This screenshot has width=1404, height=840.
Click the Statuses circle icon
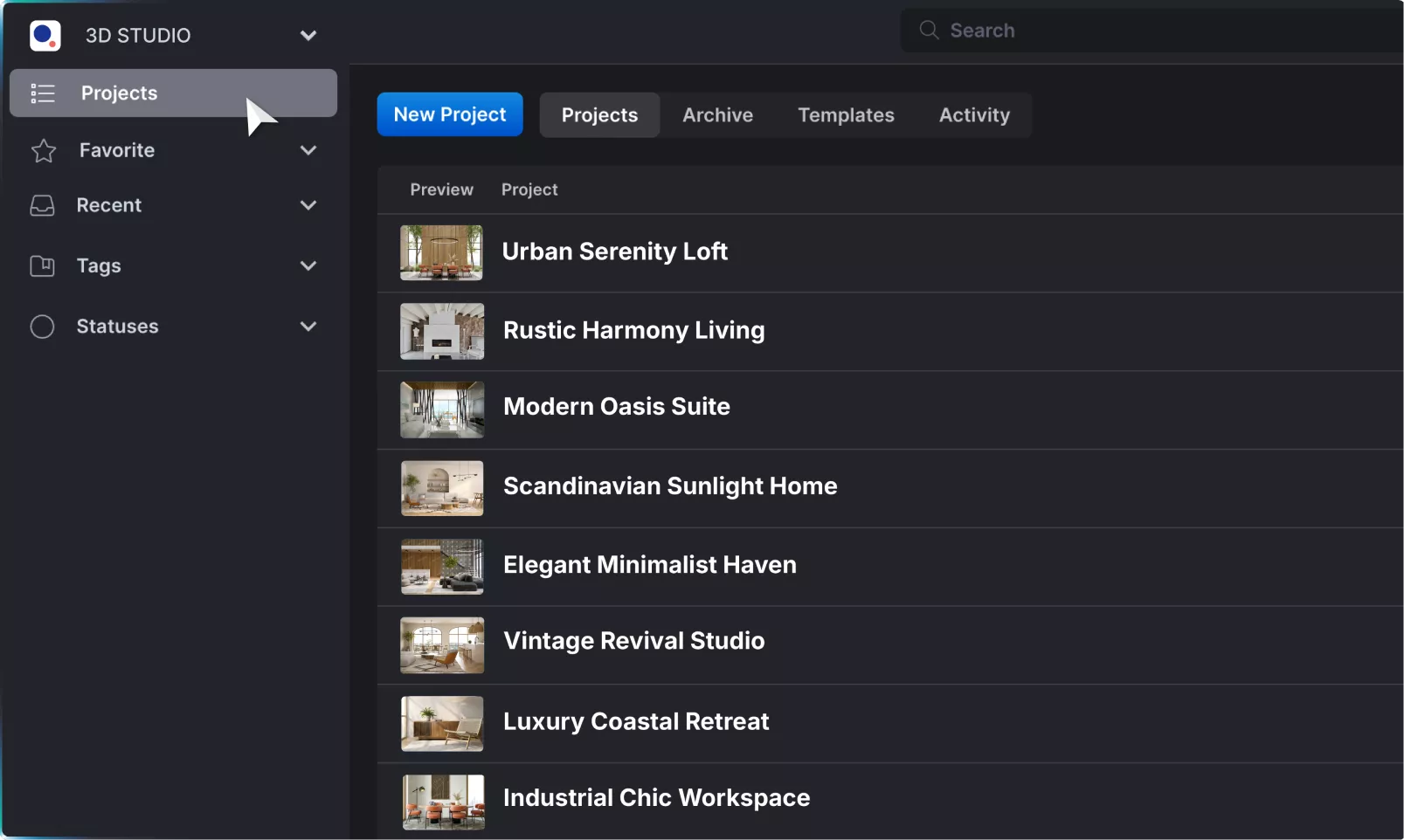point(42,327)
